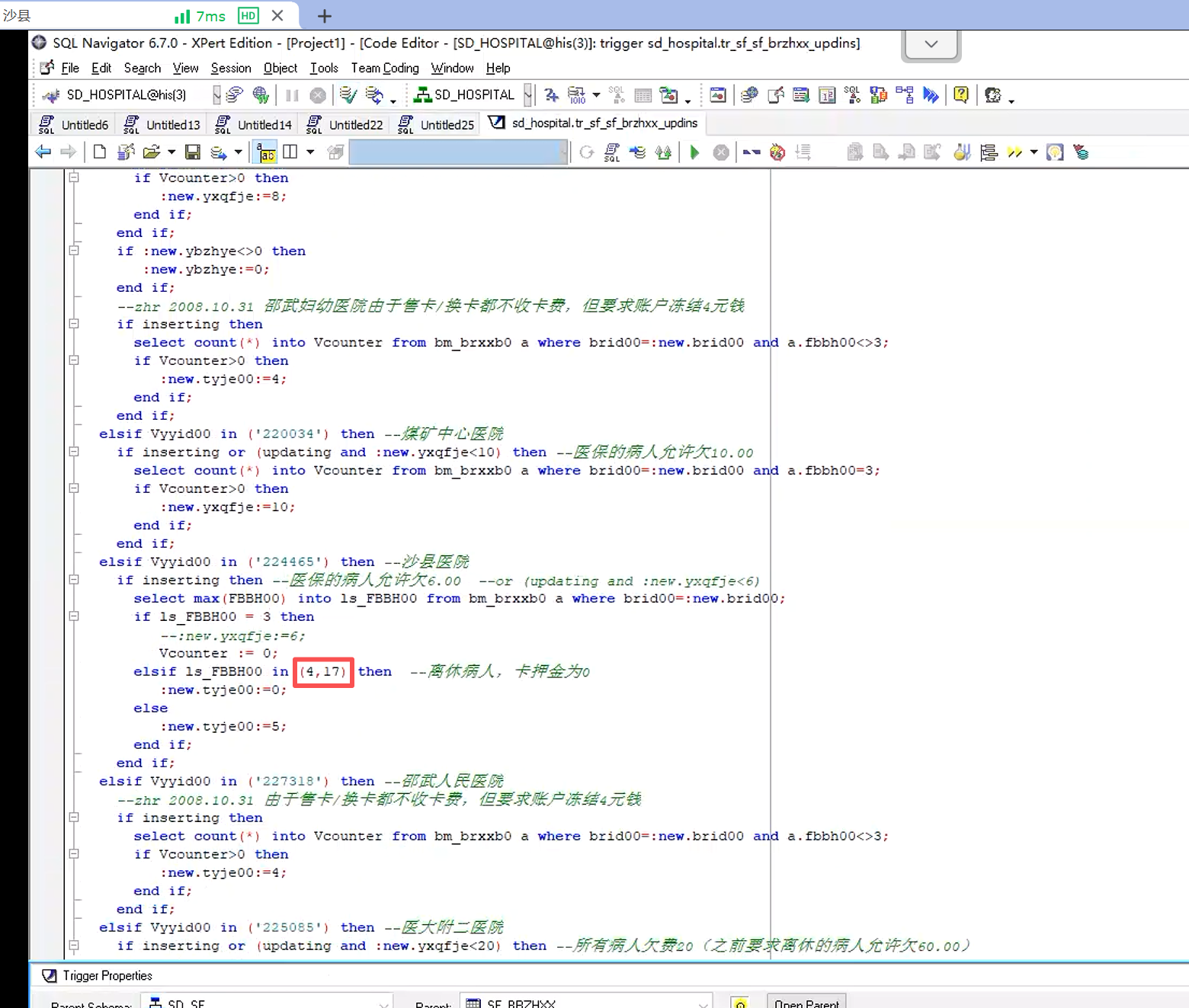Click the blue triple-arrow icon in top toolbar
The height and width of the screenshot is (1008, 1189).
coord(931,94)
